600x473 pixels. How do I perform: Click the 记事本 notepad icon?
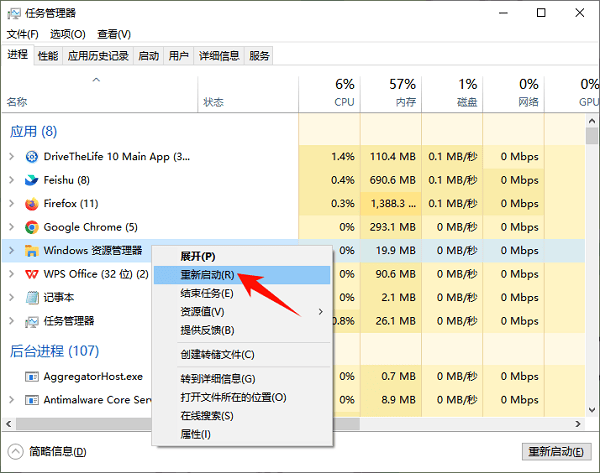pyautogui.click(x=32, y=298)
